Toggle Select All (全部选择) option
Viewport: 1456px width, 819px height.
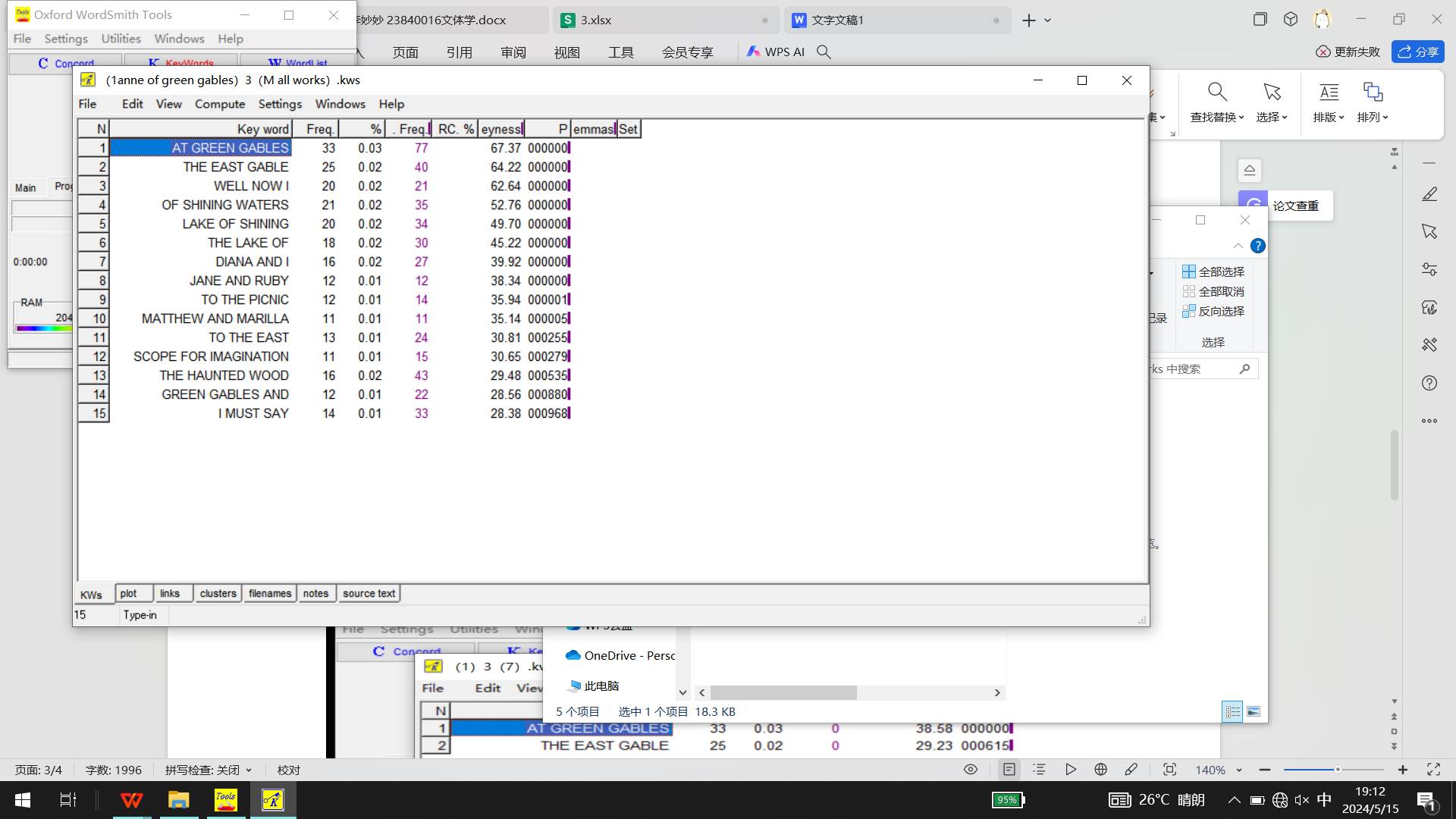tap(1213, 271)
